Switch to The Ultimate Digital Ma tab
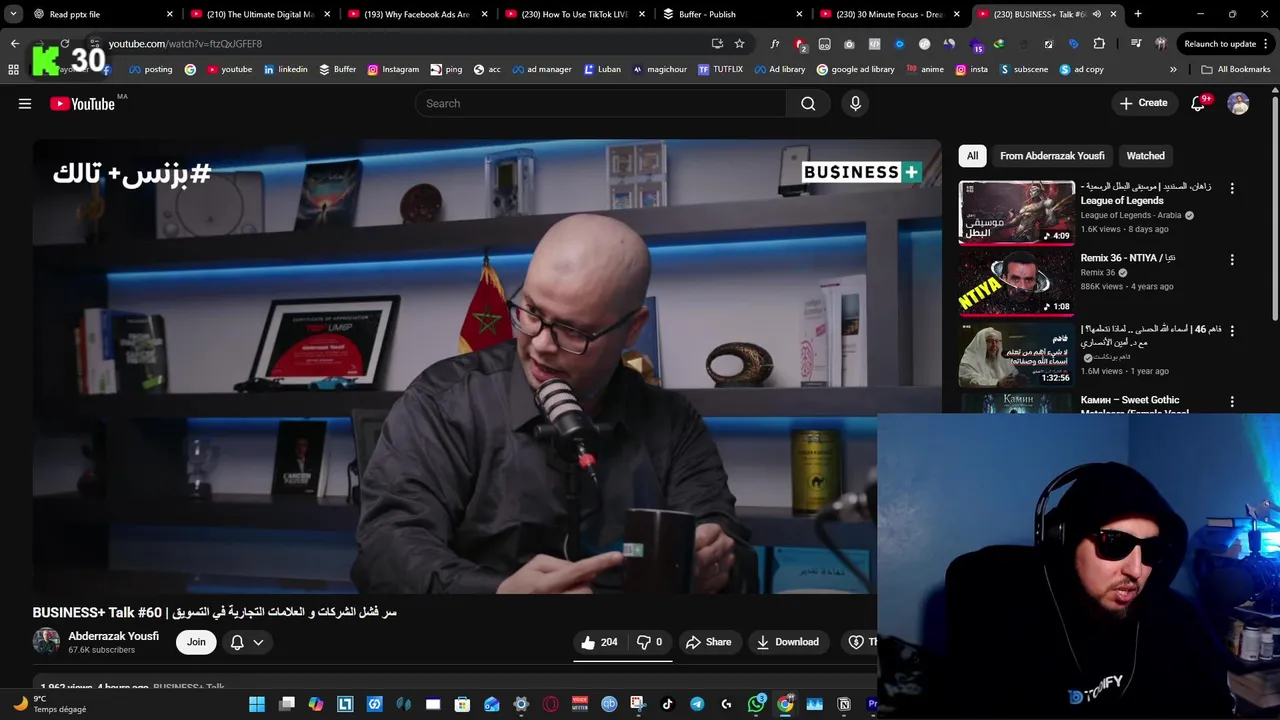Viewport: 1280px width, 720px height. pyautogui.click(x=260, y=14)
